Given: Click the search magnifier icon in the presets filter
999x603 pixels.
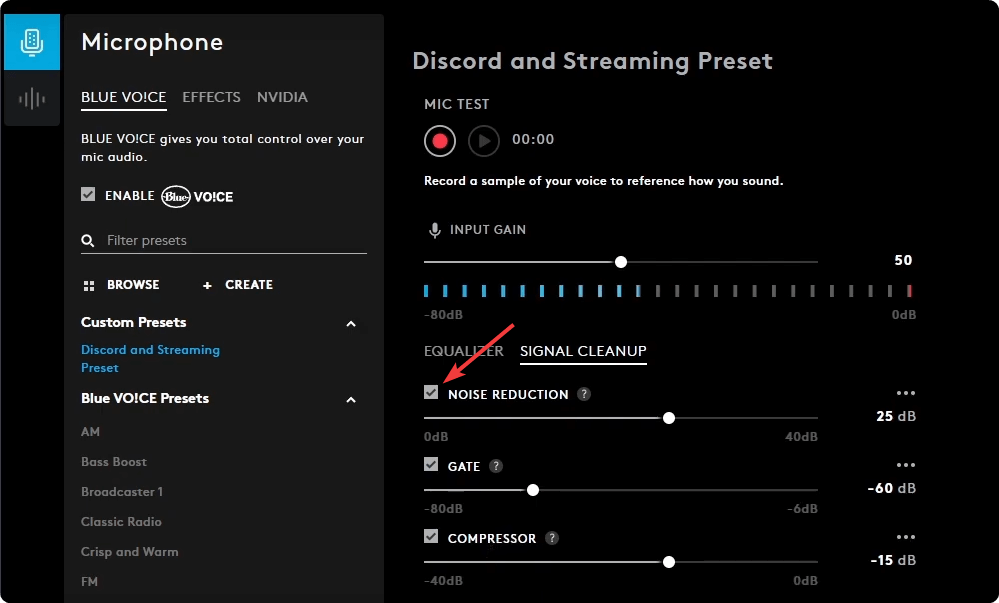Looking at the screenshot, I should pos(88,241).
